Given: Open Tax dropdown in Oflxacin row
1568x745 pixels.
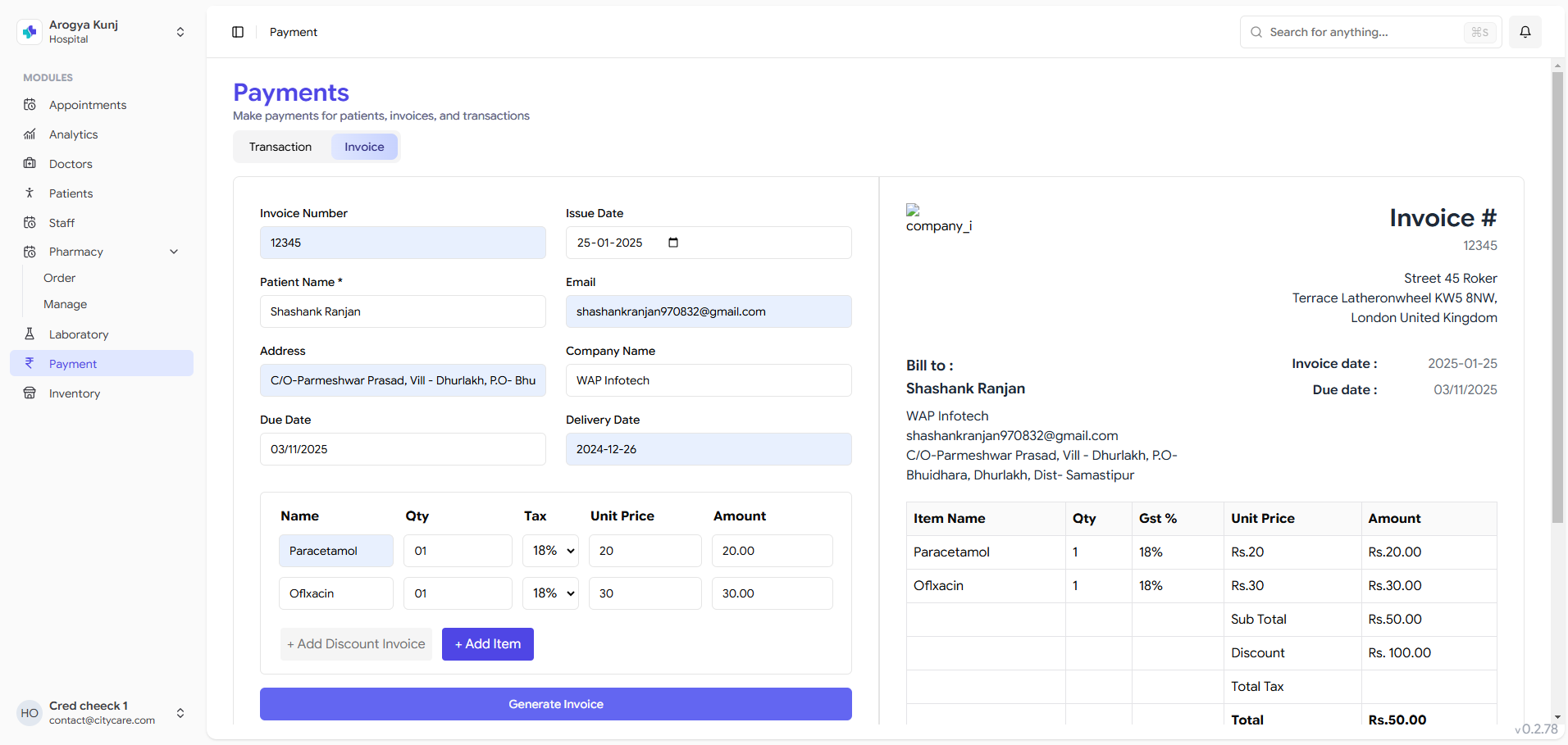Looking at the screenshot, I should click(x=550, y=593).
